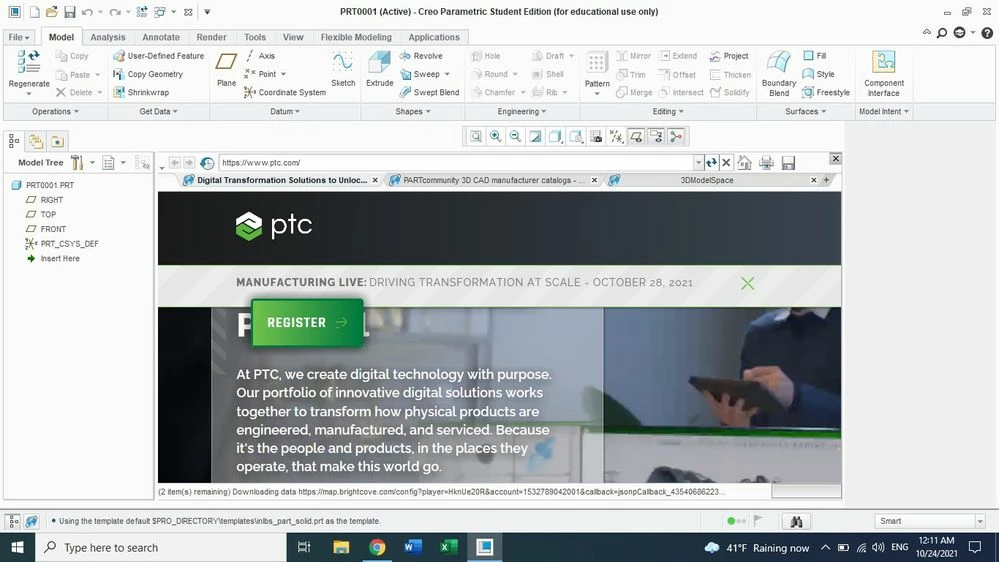Expand the Shapes group menu
999x562 pixels.
pos(413,112)
